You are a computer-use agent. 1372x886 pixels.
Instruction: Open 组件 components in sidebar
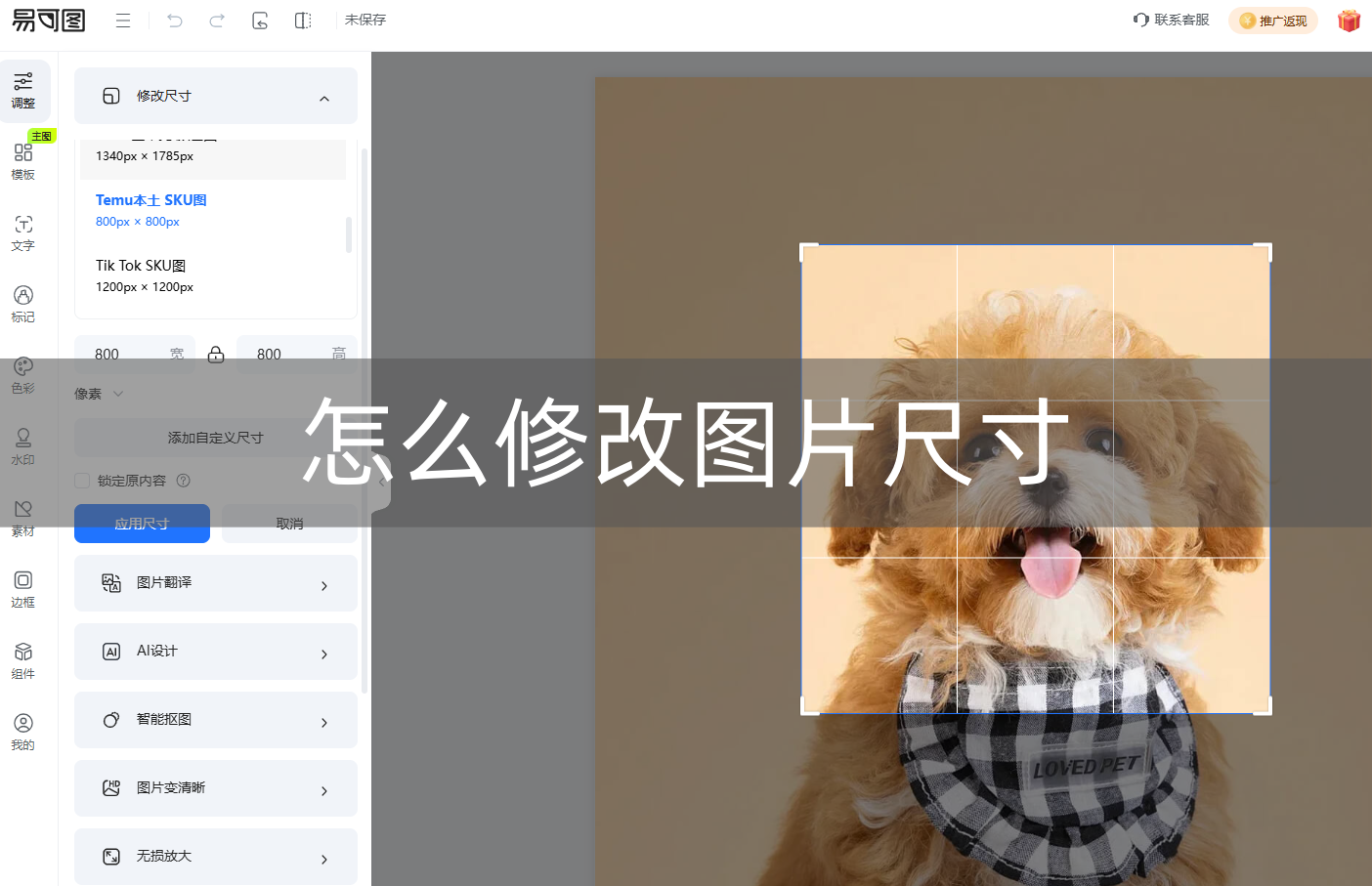point(23,661)
